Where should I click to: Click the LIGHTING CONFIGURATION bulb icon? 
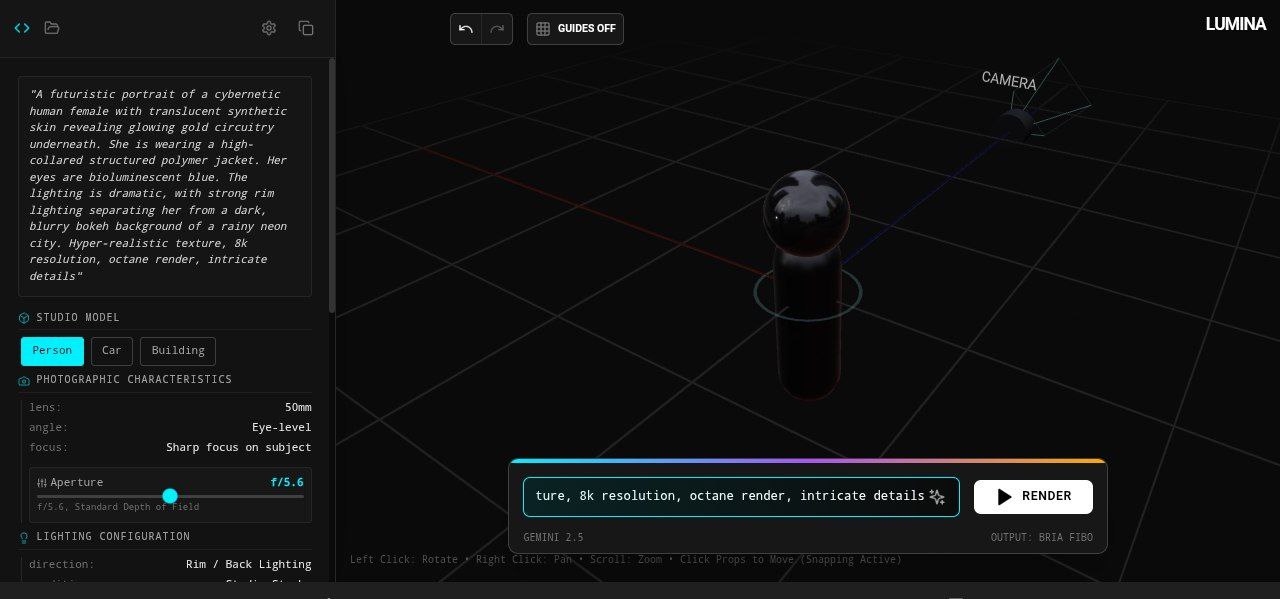24,537
